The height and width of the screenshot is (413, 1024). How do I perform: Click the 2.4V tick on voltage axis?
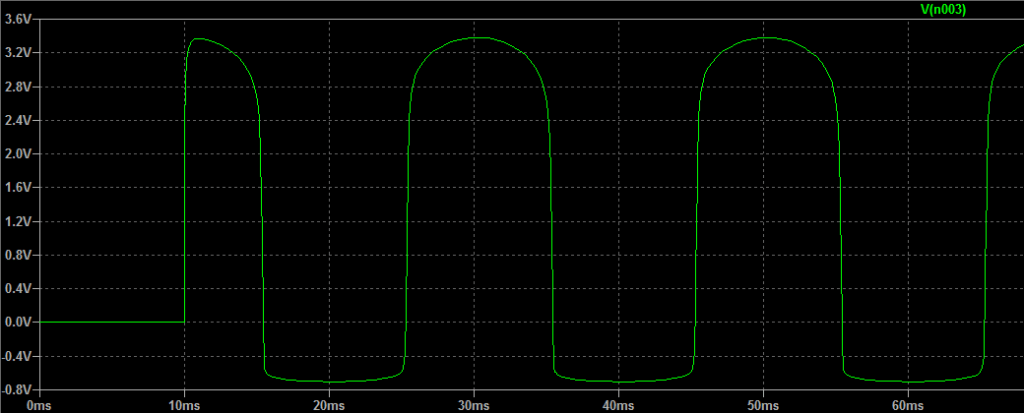18,121
